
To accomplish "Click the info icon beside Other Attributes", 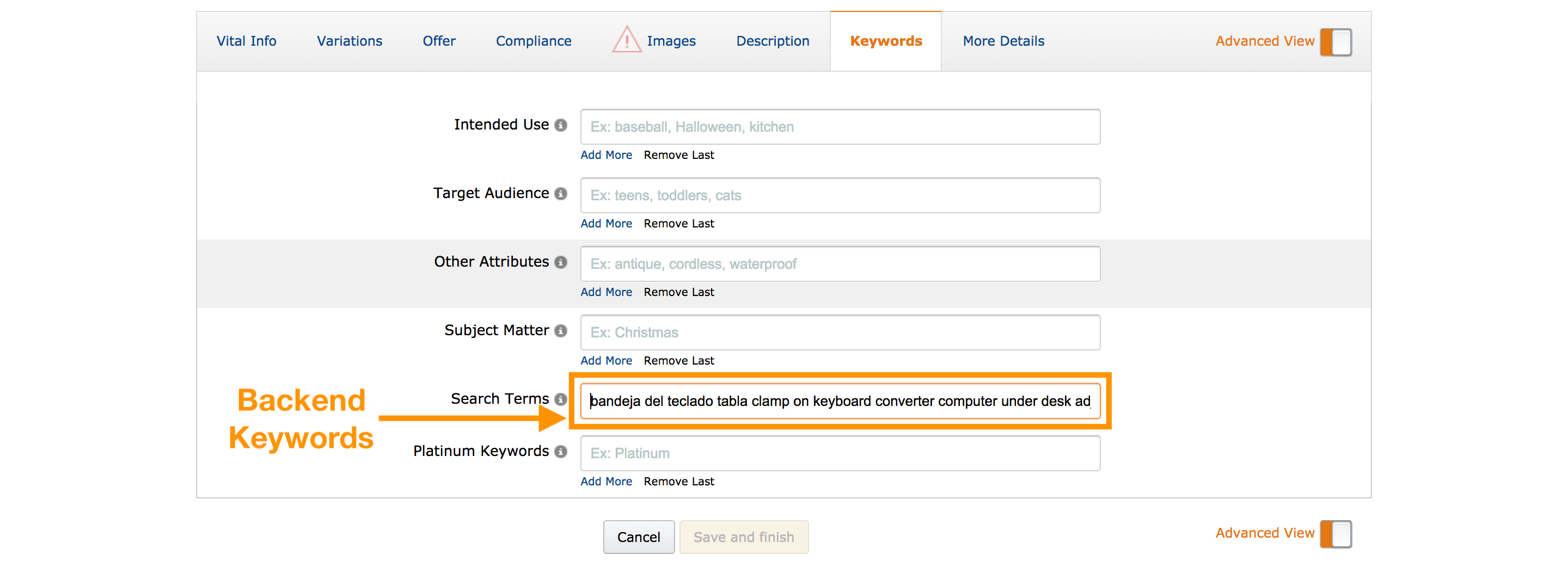I will click(561, 262).
